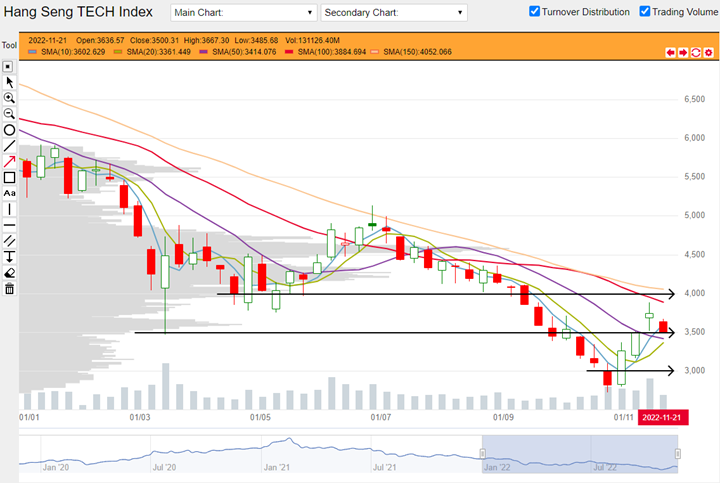The height and width of the screenshot is (483, 720).
Task: Pick the parallel lines channel tool
Action: point(9,241)
